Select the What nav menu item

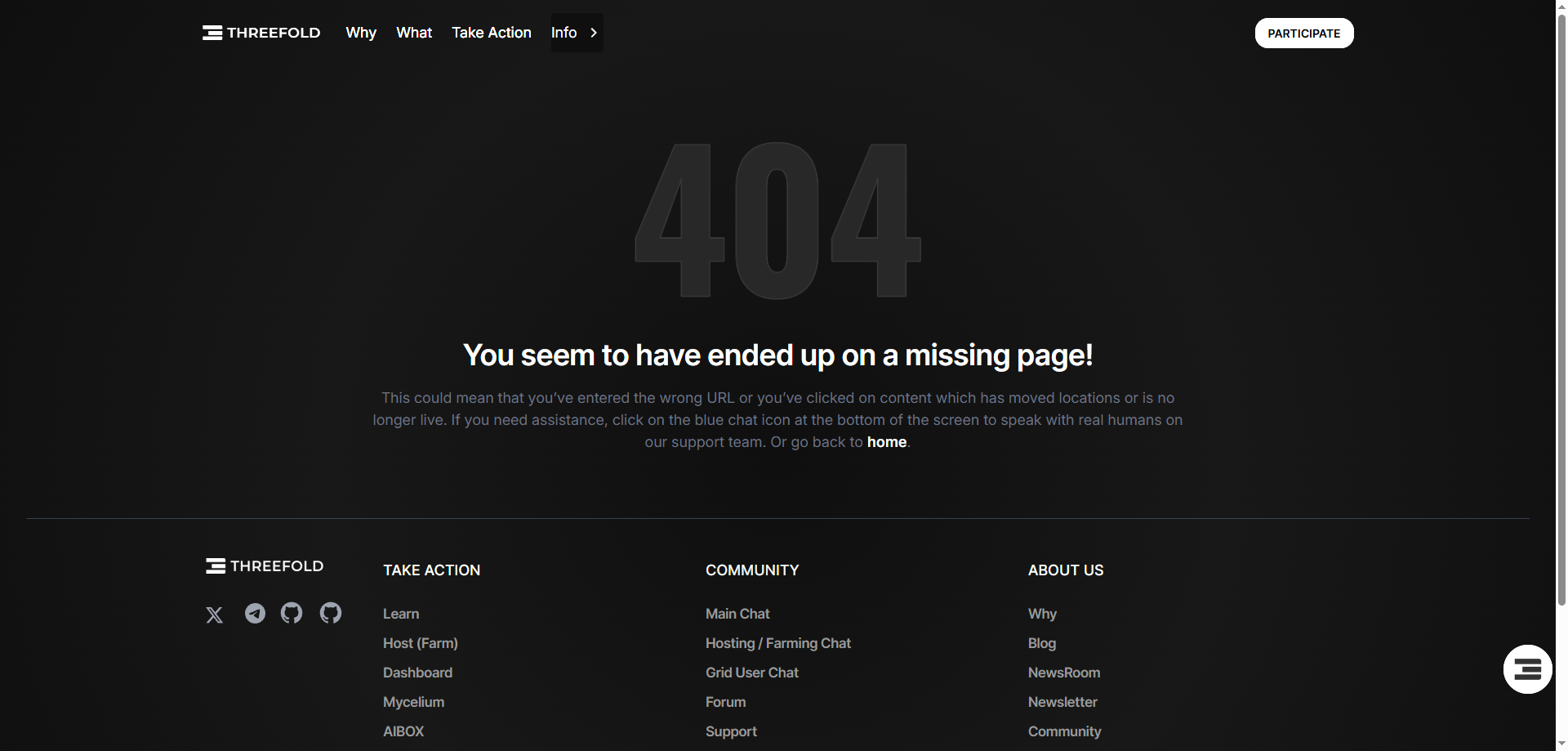(414, 33)
